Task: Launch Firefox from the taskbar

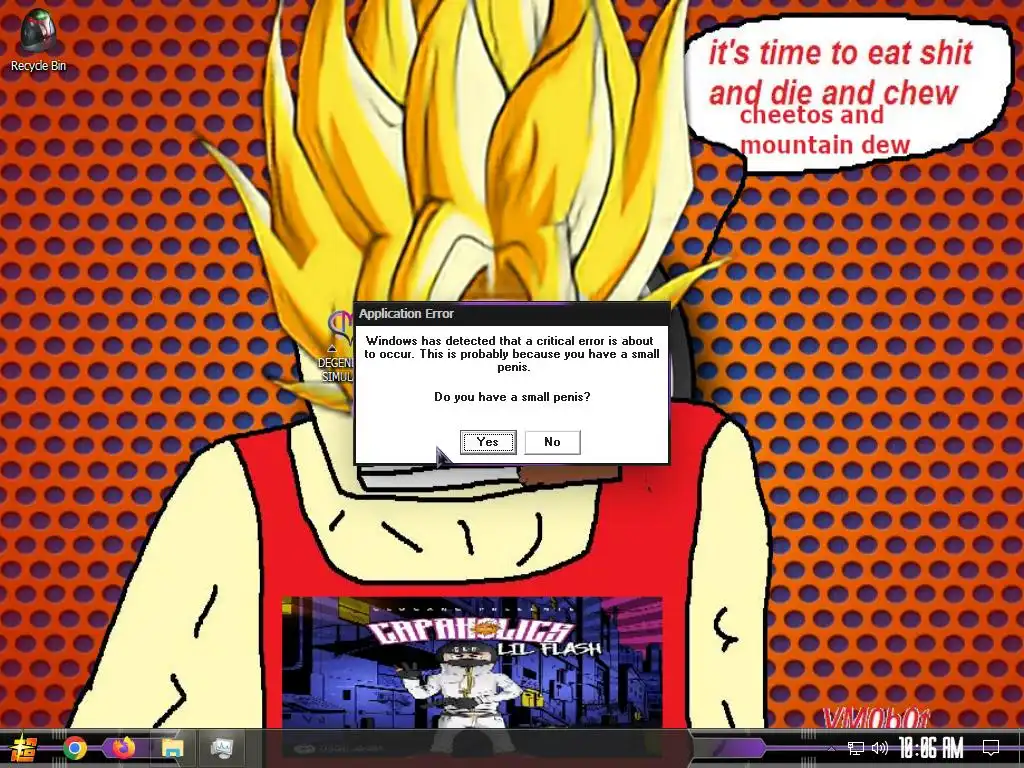Action: (123, 748)
